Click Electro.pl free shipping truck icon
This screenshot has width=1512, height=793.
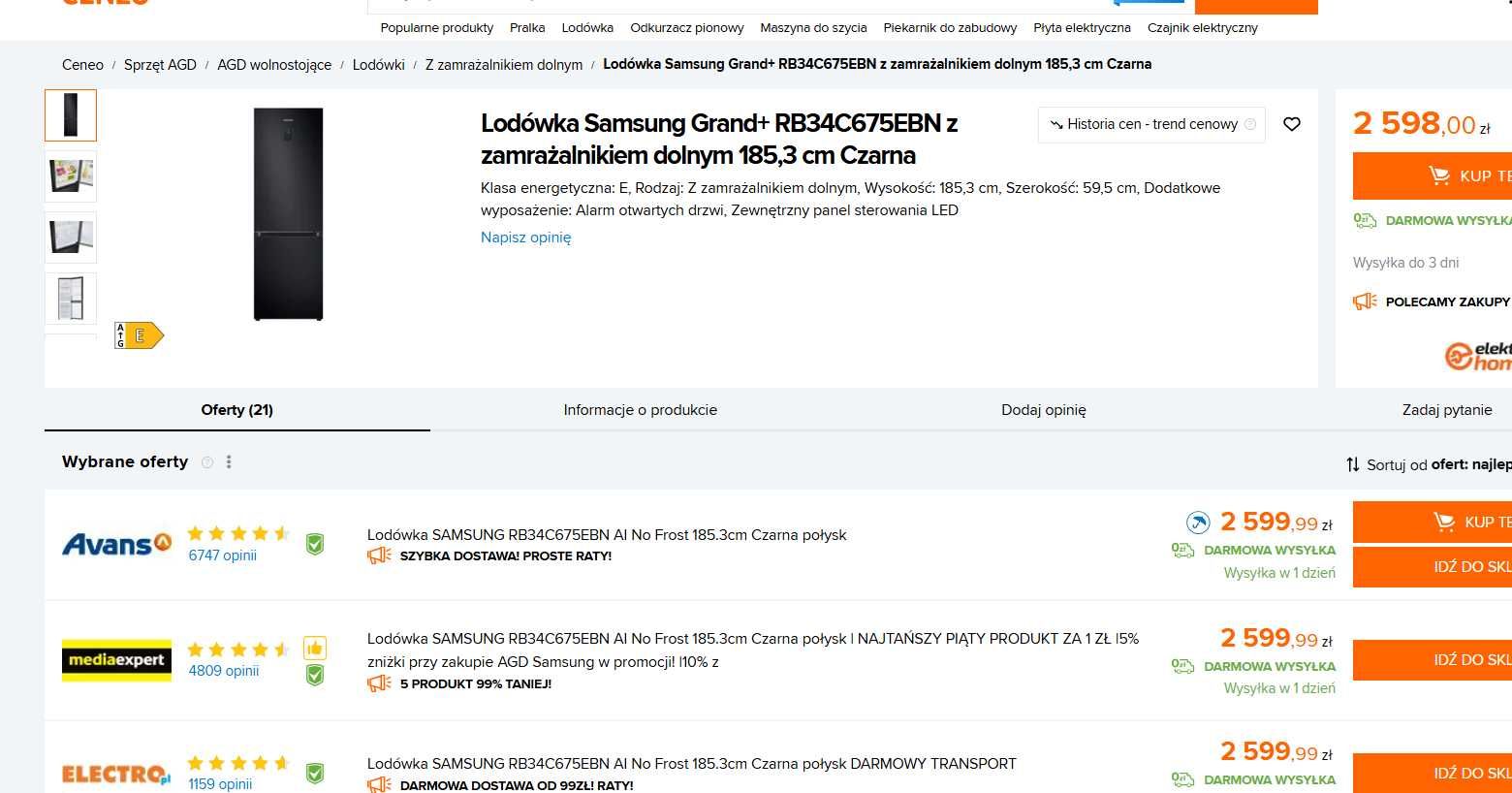pos(1182,779)
